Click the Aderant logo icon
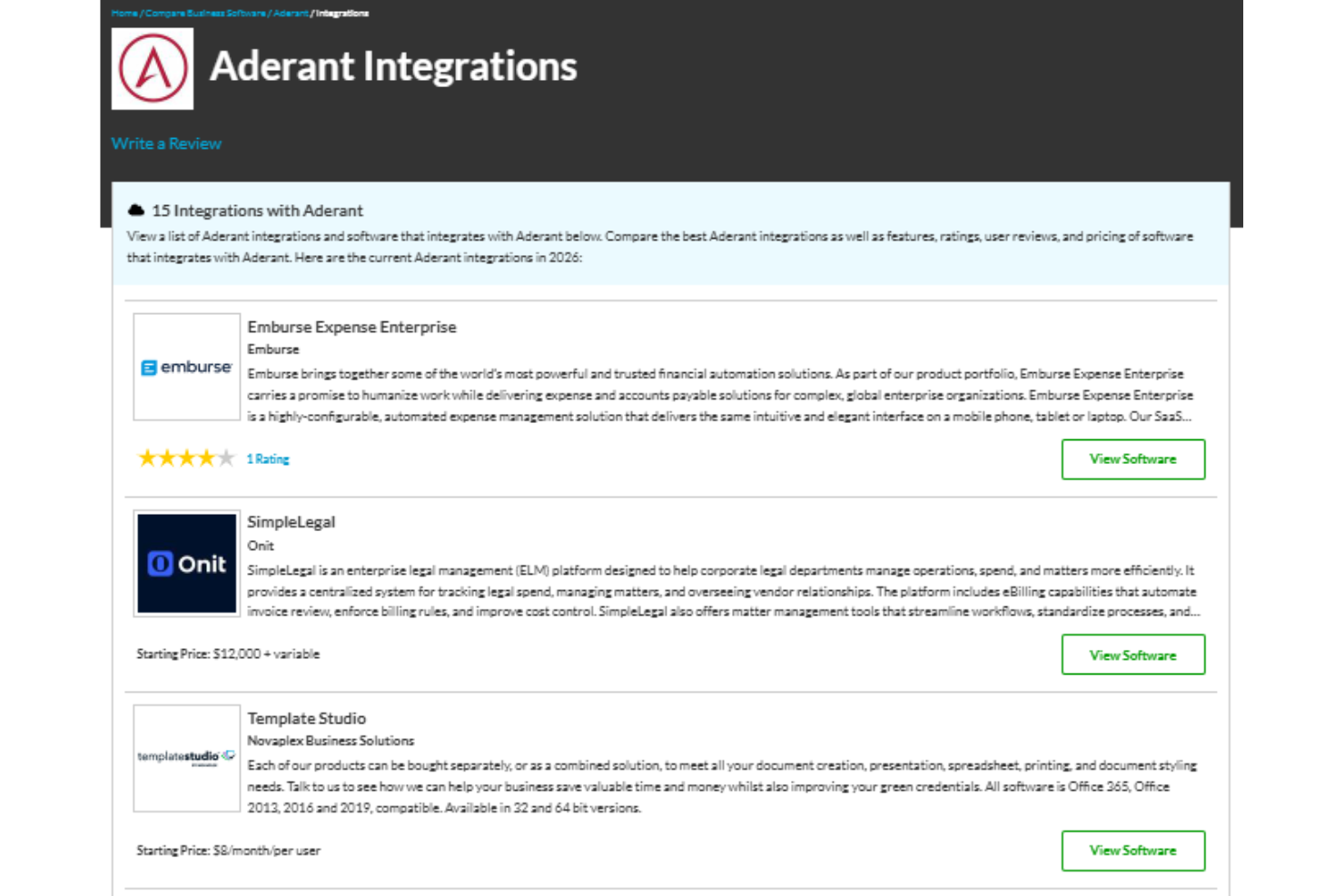Screen dimensions: 1344x896 (x=152, y=69)
